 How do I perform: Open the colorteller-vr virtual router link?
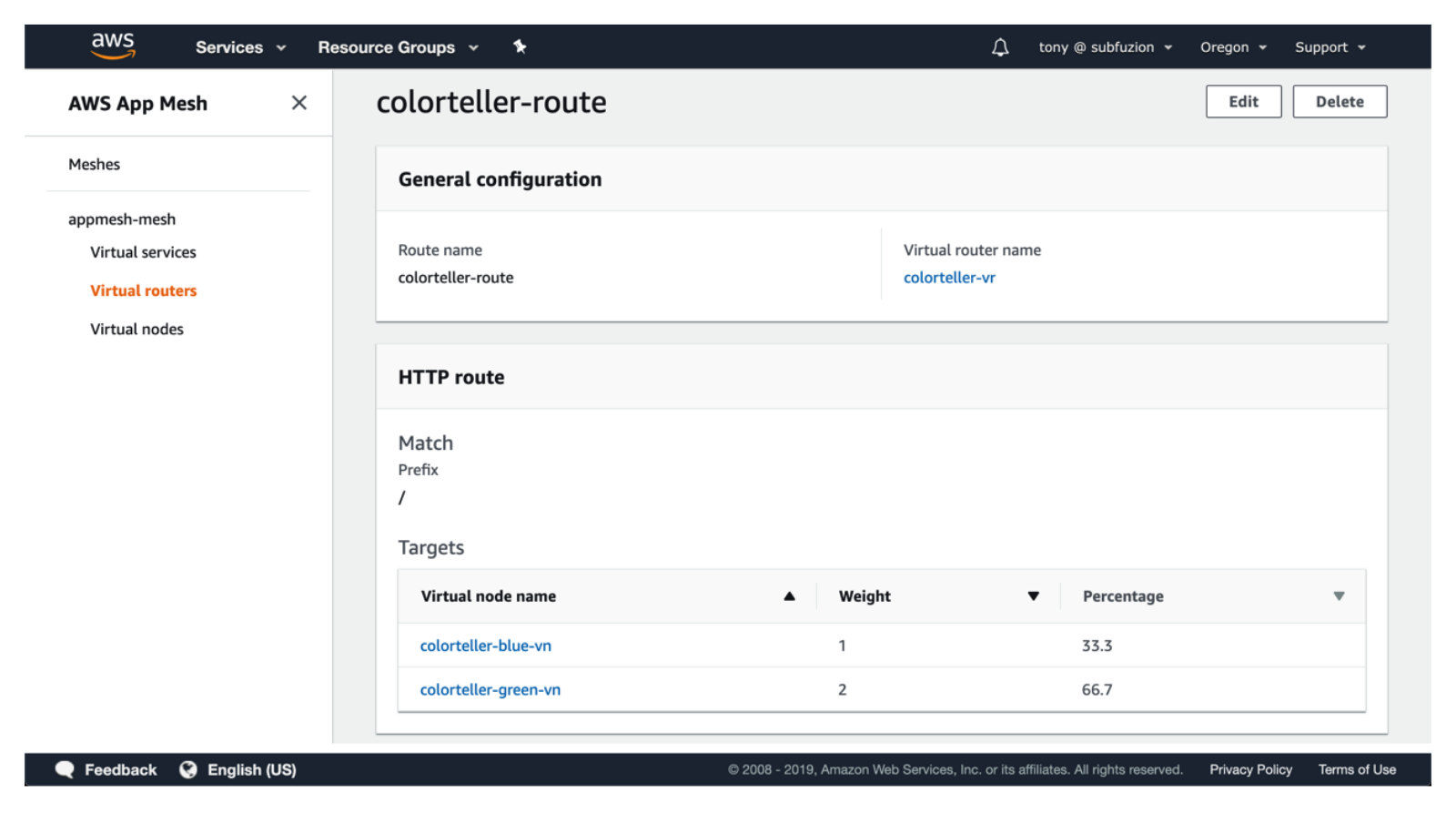949,278
